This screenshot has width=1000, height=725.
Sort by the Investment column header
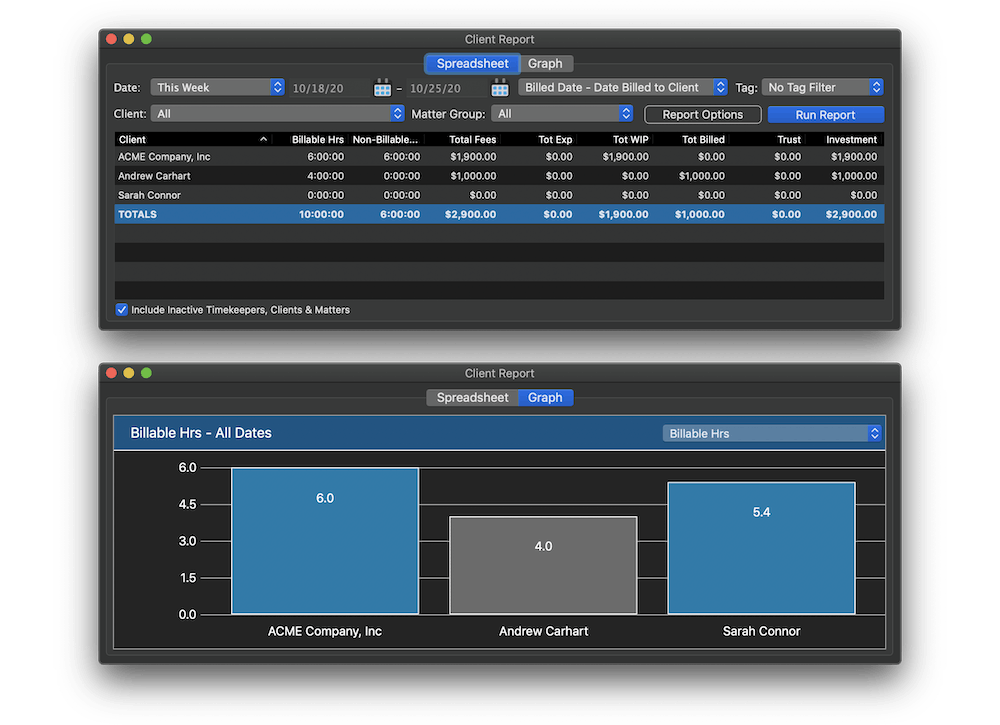tap(851, 139)
